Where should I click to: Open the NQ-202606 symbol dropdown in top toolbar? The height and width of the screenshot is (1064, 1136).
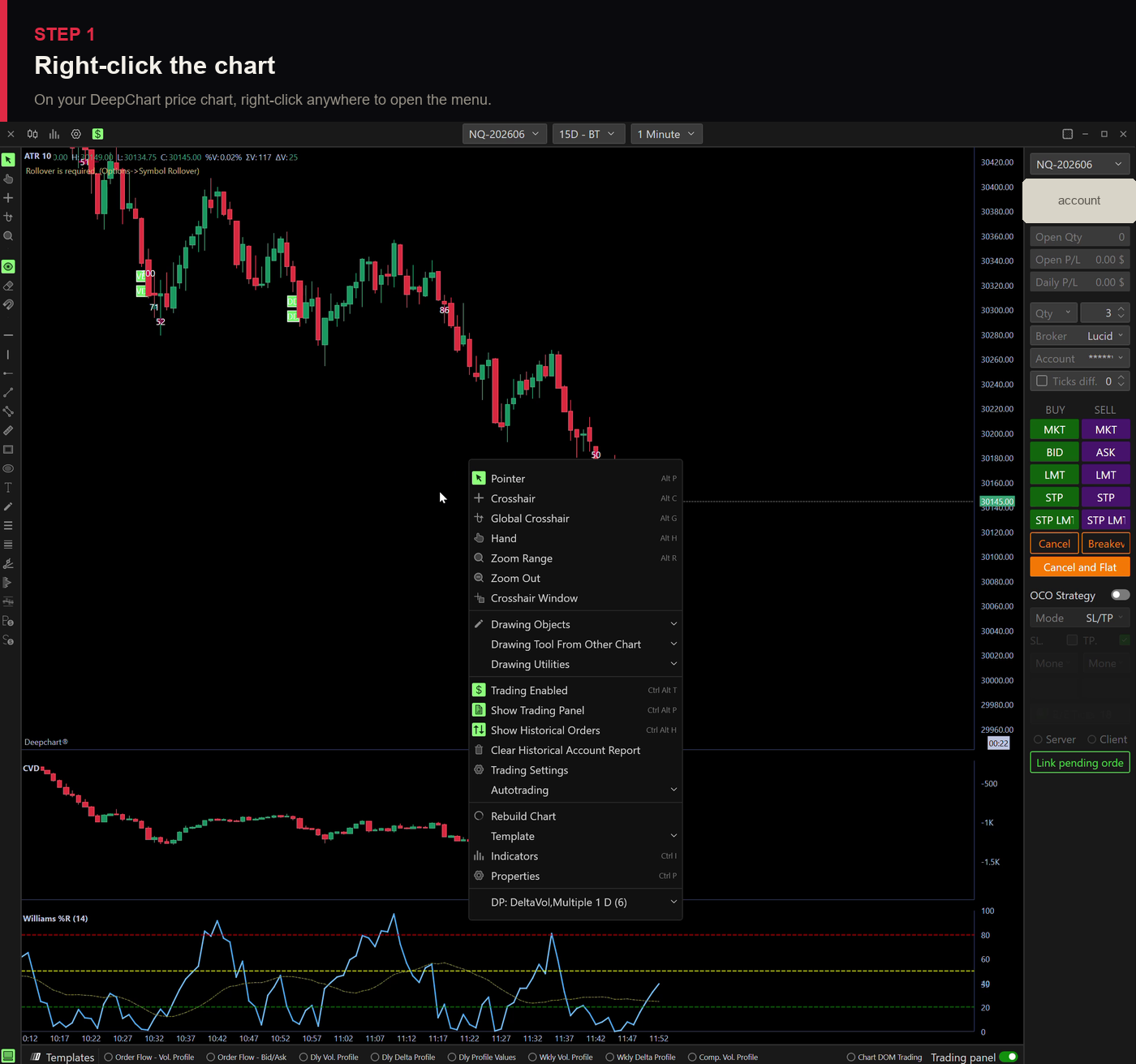[504, 134]
